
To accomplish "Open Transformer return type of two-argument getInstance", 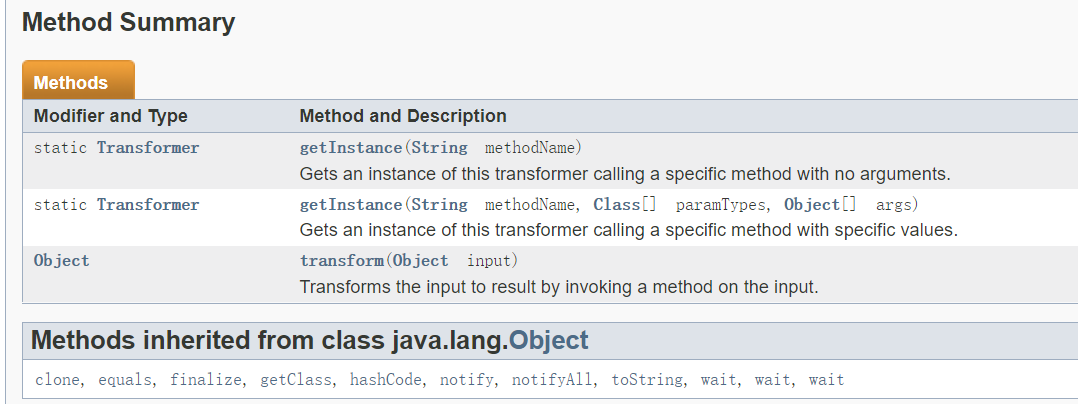I will [147, 205].
